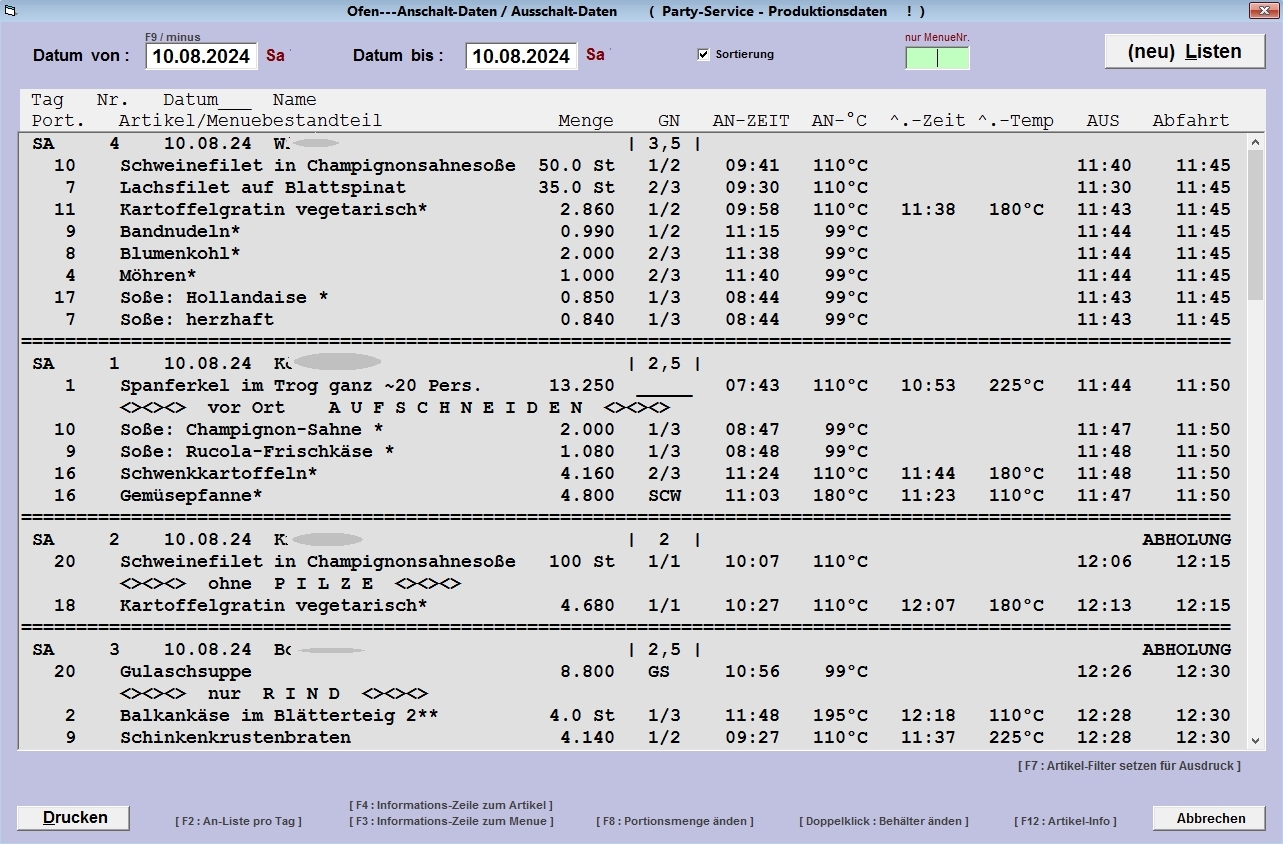Click the F8 Portionsmenge ändern hint
The height and width of the screenshot is (844, 1283).
pyautogui.click(x=675, y=821)
